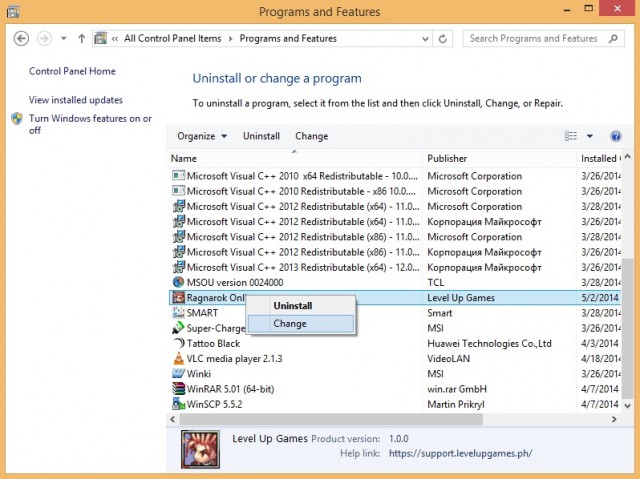
Task: Click Huawei Technologies Co.,Ltd publisher cell
Action: (x=489, y=343)
